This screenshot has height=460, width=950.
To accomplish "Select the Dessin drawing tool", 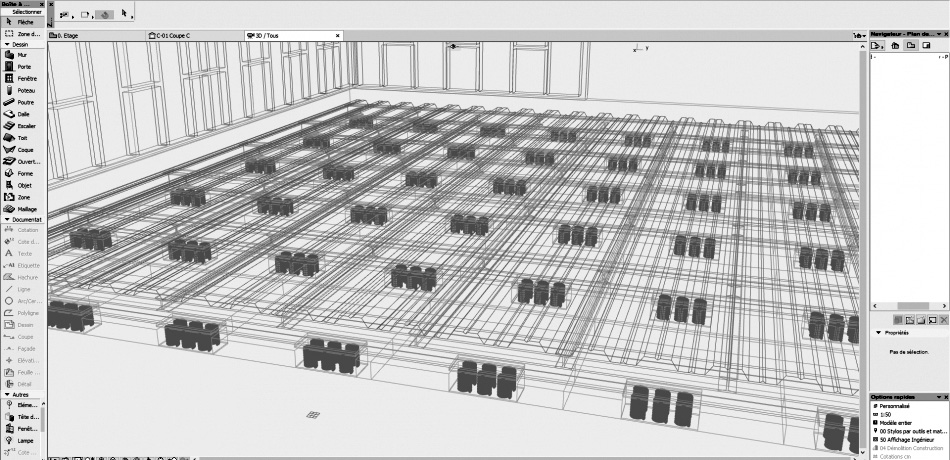I will [x=22, y=325].
